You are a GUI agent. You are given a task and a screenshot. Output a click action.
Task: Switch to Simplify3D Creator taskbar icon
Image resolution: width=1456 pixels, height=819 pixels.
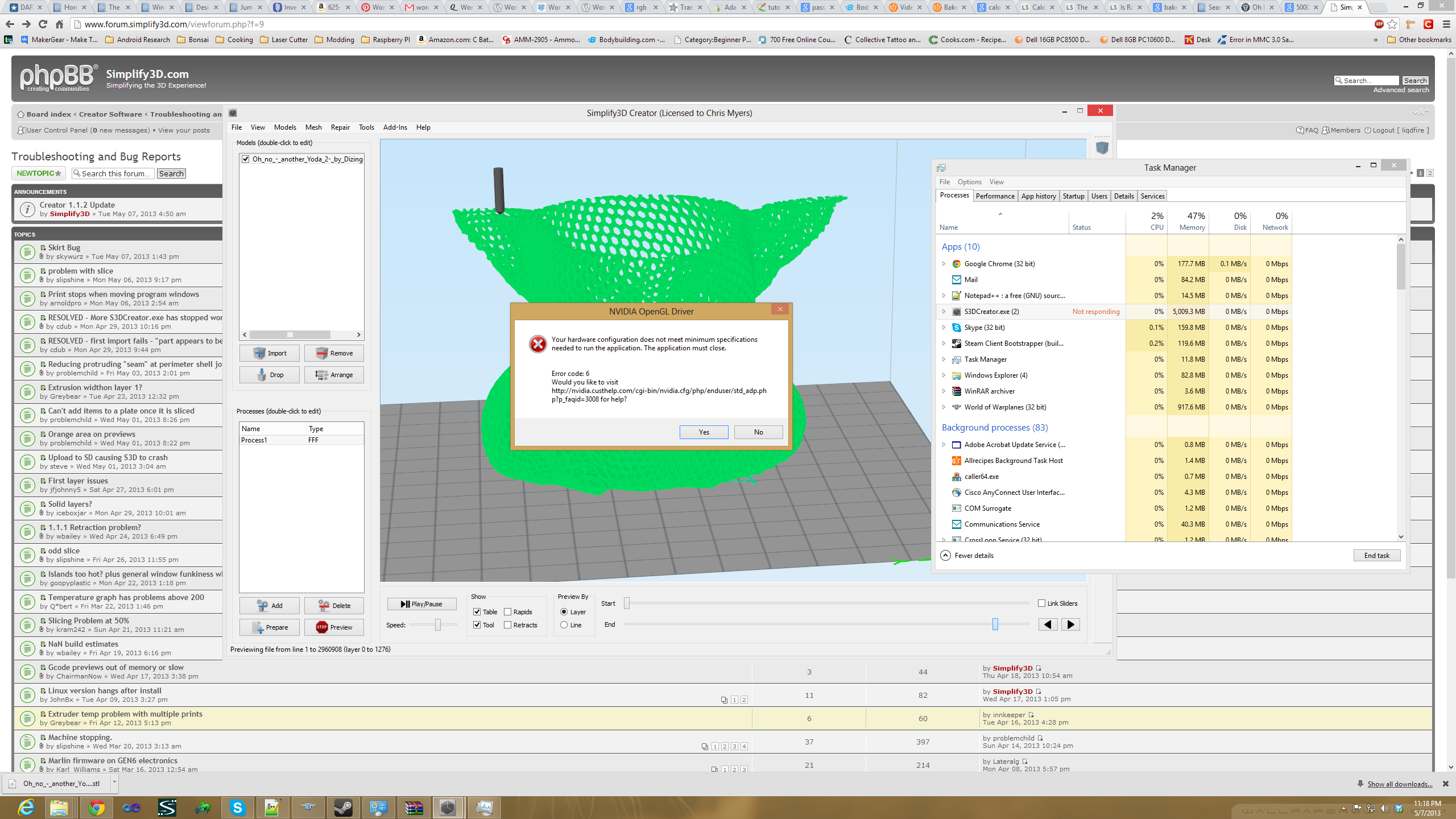(x=448, y=807)
